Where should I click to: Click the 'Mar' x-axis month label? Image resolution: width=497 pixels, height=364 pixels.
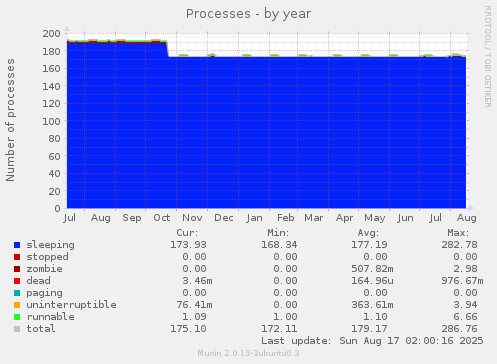314,218
